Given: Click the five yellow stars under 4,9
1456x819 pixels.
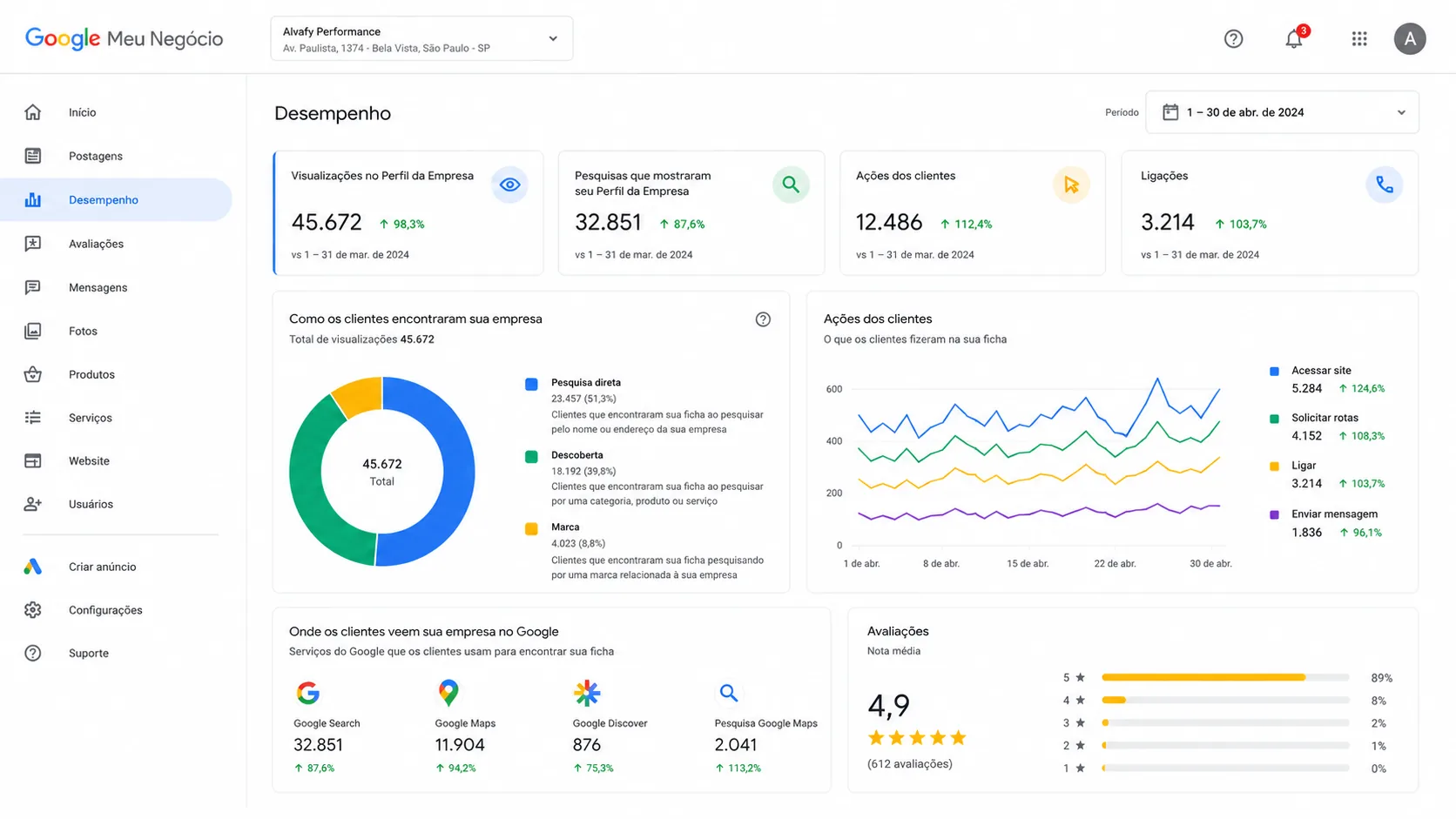Looking at the screenshot, I should point(917,738).
